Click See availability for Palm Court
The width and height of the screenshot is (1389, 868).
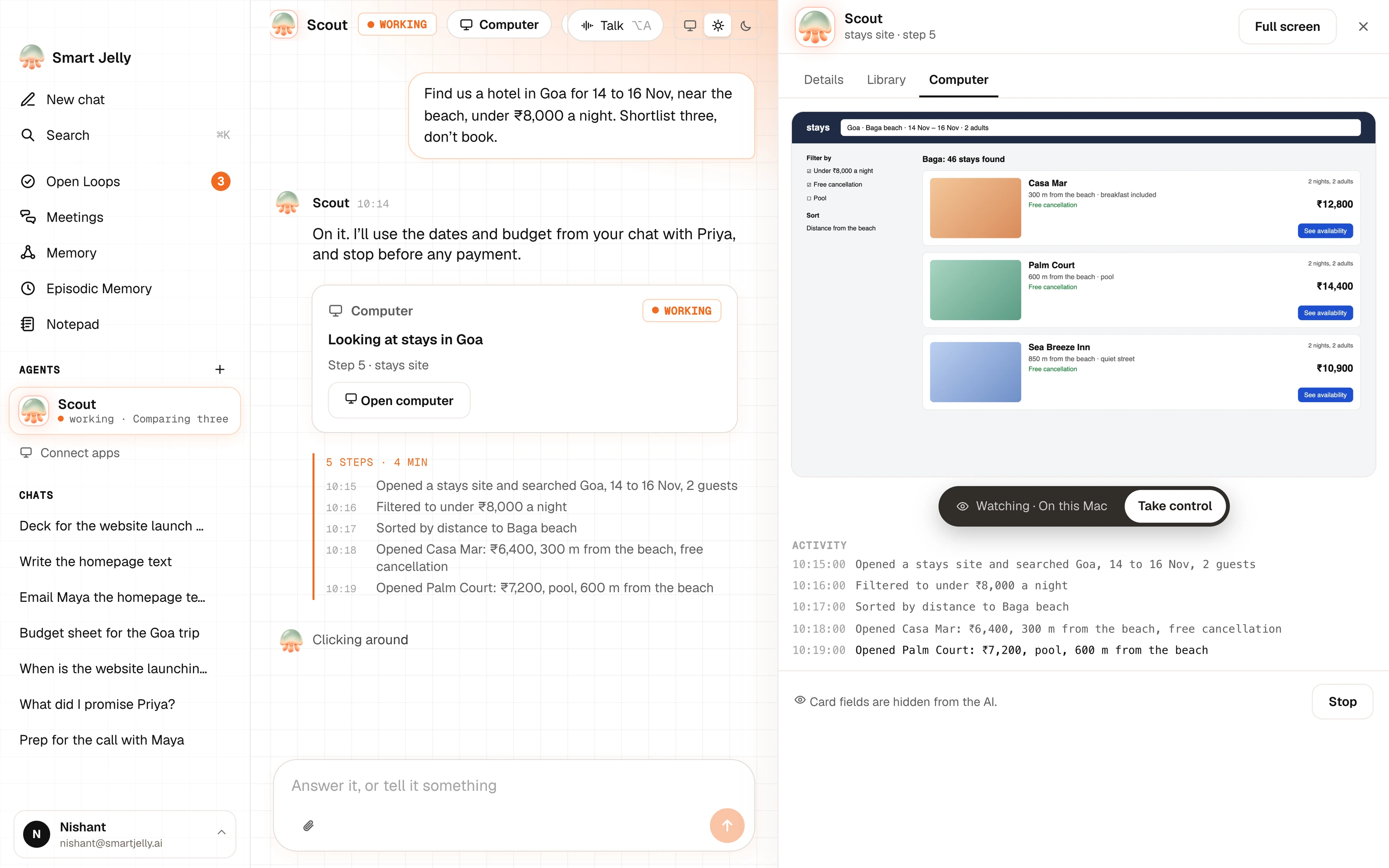[x=1325, y=313]
